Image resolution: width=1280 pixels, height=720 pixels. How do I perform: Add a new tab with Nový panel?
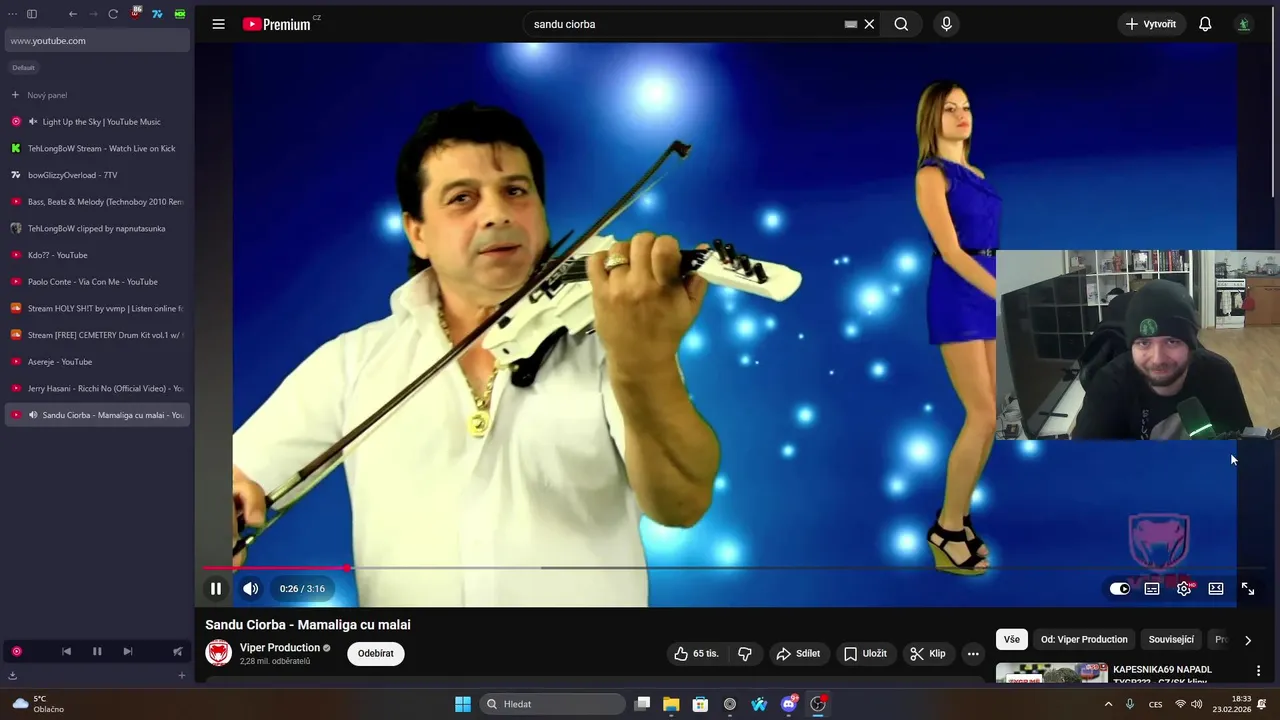coord(97,95)
